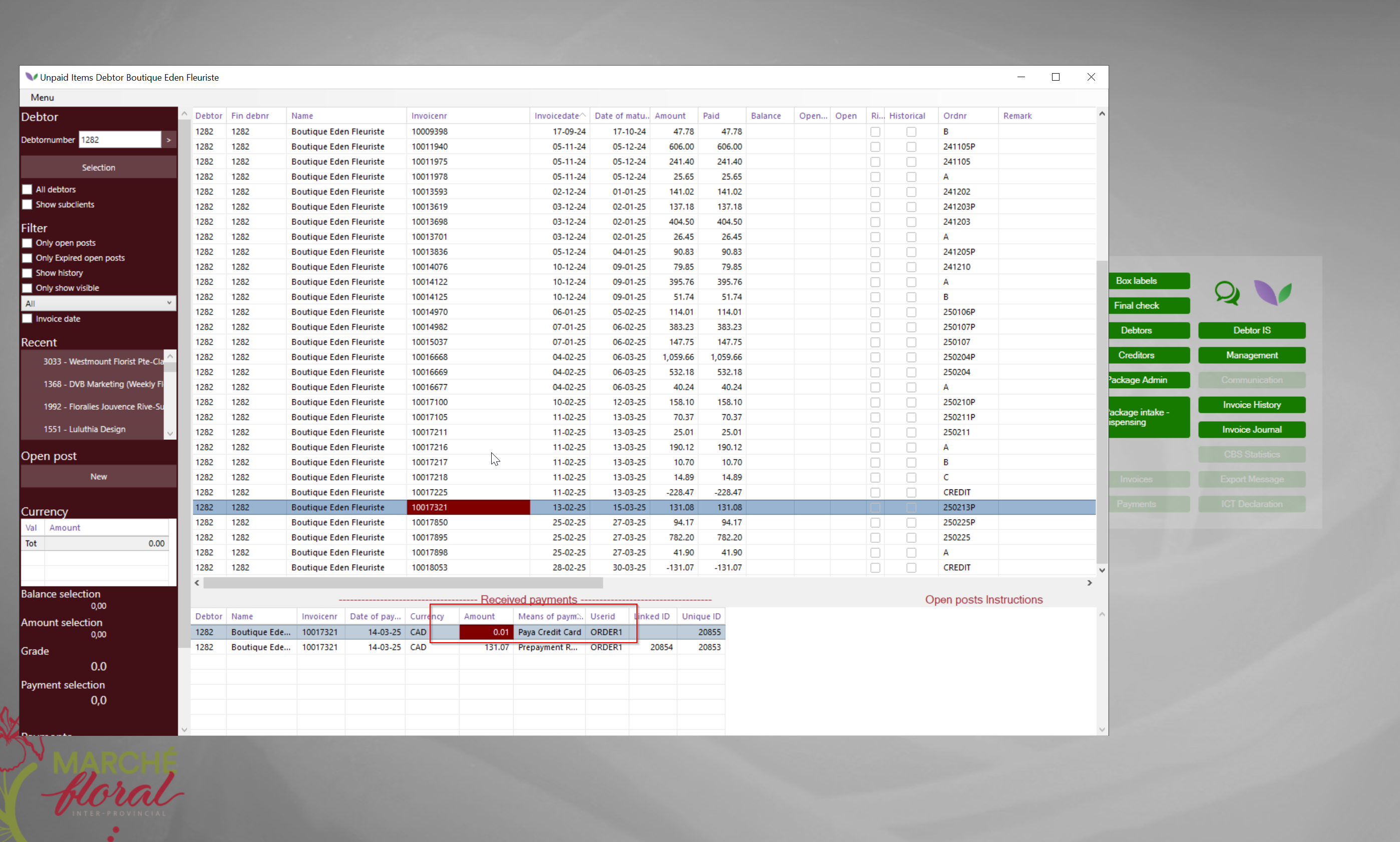
Task: Enable the All debtors checkbox
Action: click(x=27, y=189)
